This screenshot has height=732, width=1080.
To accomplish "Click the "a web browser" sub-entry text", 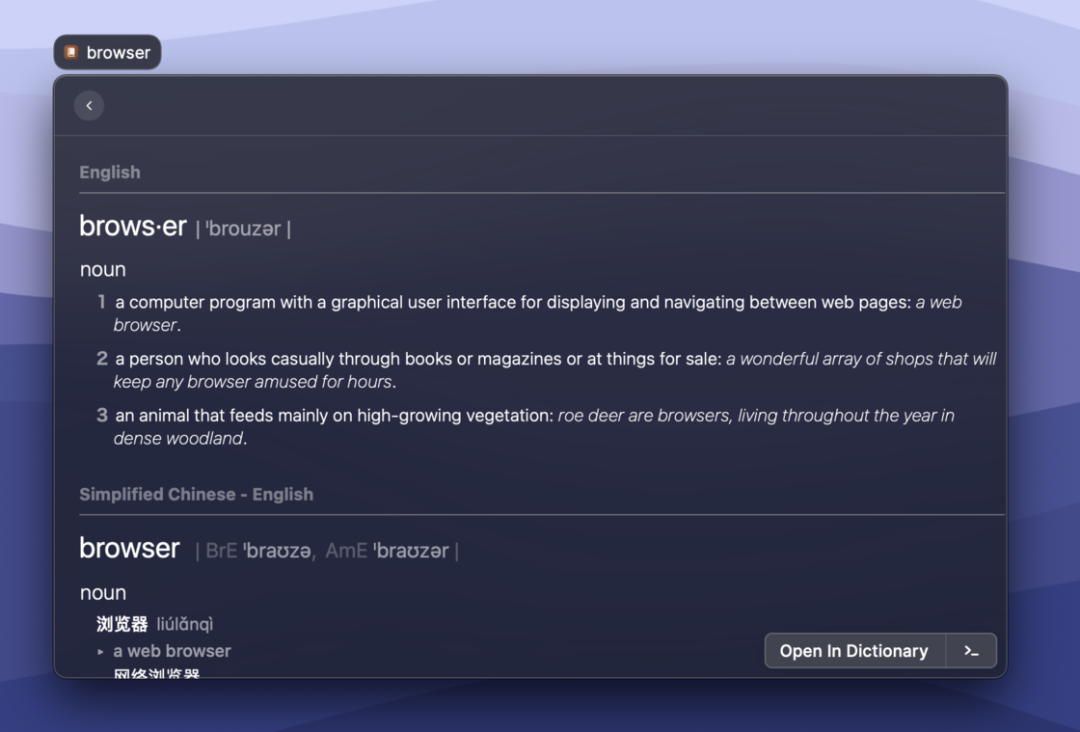I will 172,651.
